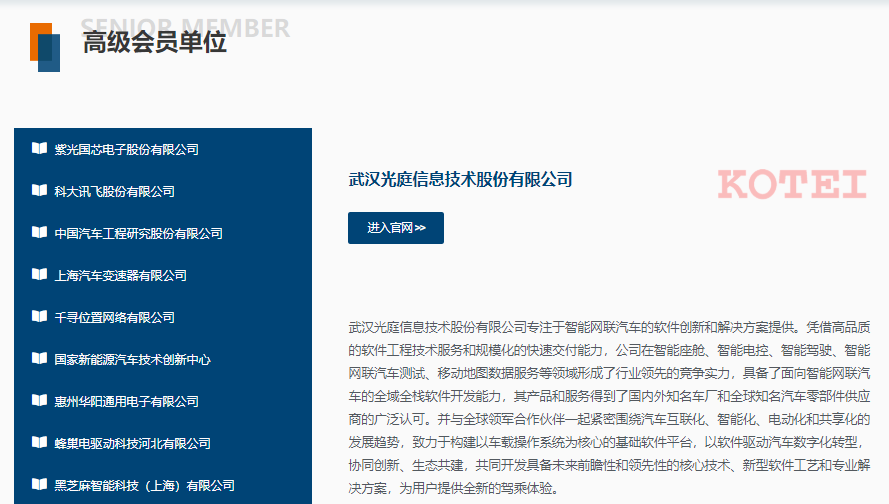The image size is (889, 504).
Task: Click the orange and blue square emblem beside 高级会员单位
Action: 45,47
